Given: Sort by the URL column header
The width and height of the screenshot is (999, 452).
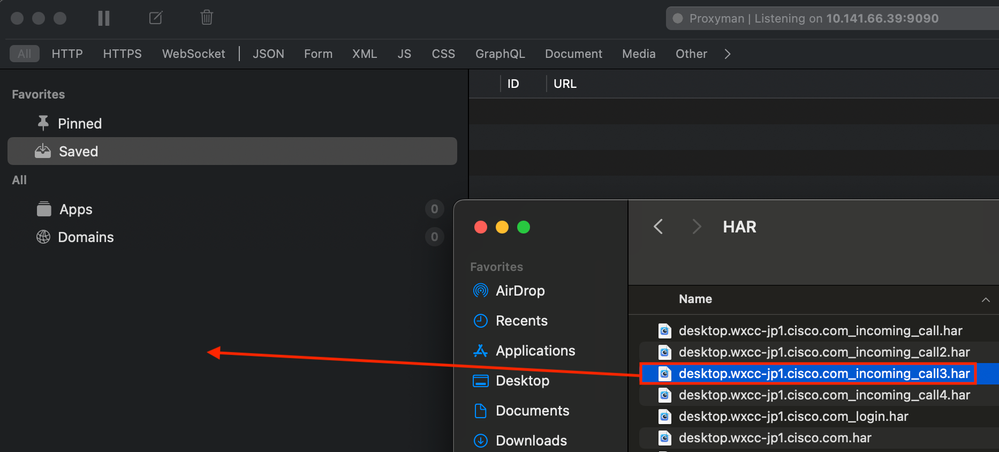Looking at the screenshot, I should pos(565,84).
